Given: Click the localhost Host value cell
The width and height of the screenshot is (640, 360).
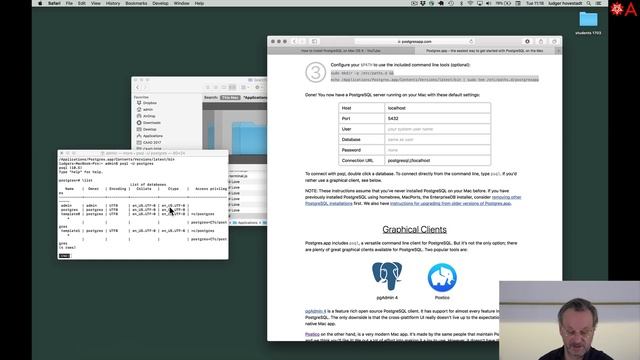Looking at the screenshot, I should coord(438,108).
